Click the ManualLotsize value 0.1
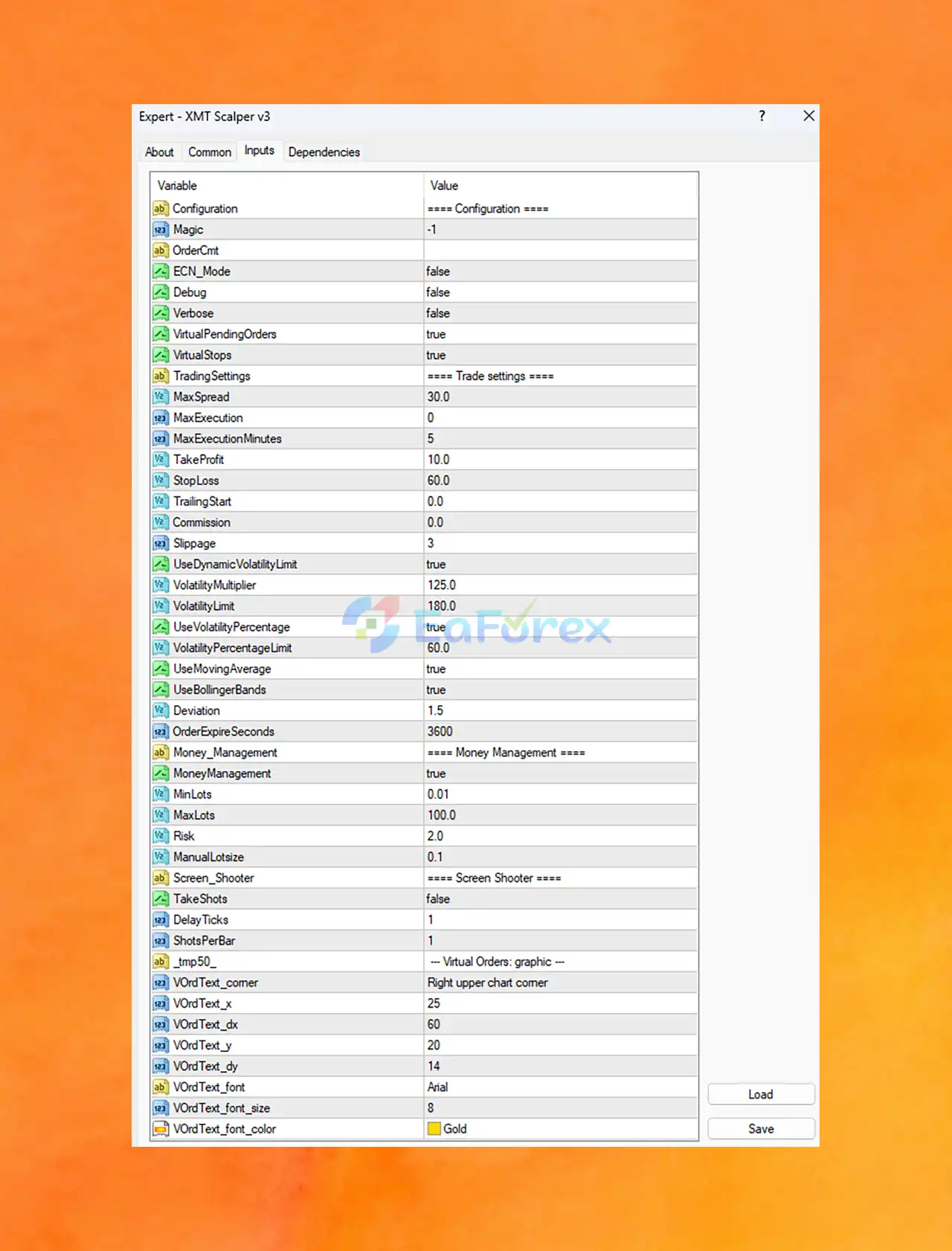The height and width of the screenshot is (1251, 952). pos(435,858)
